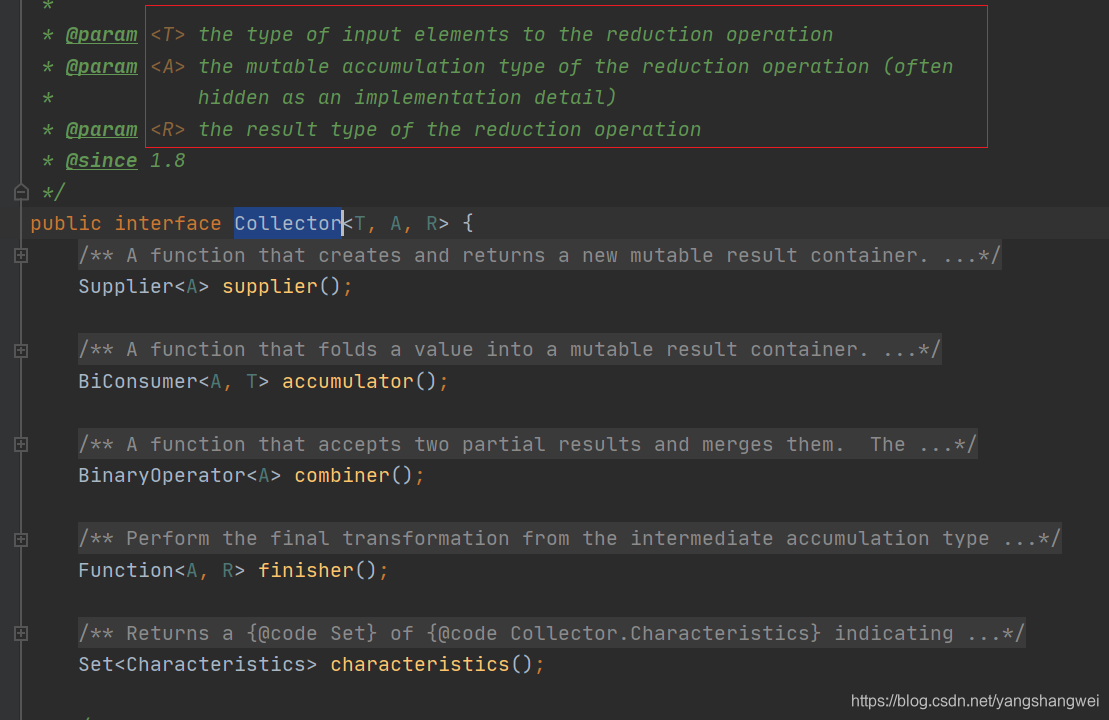The width and height of the screenshot is (1109, 720).
Task: Expand folded comment above combiner() method
Action: [21, 444]
